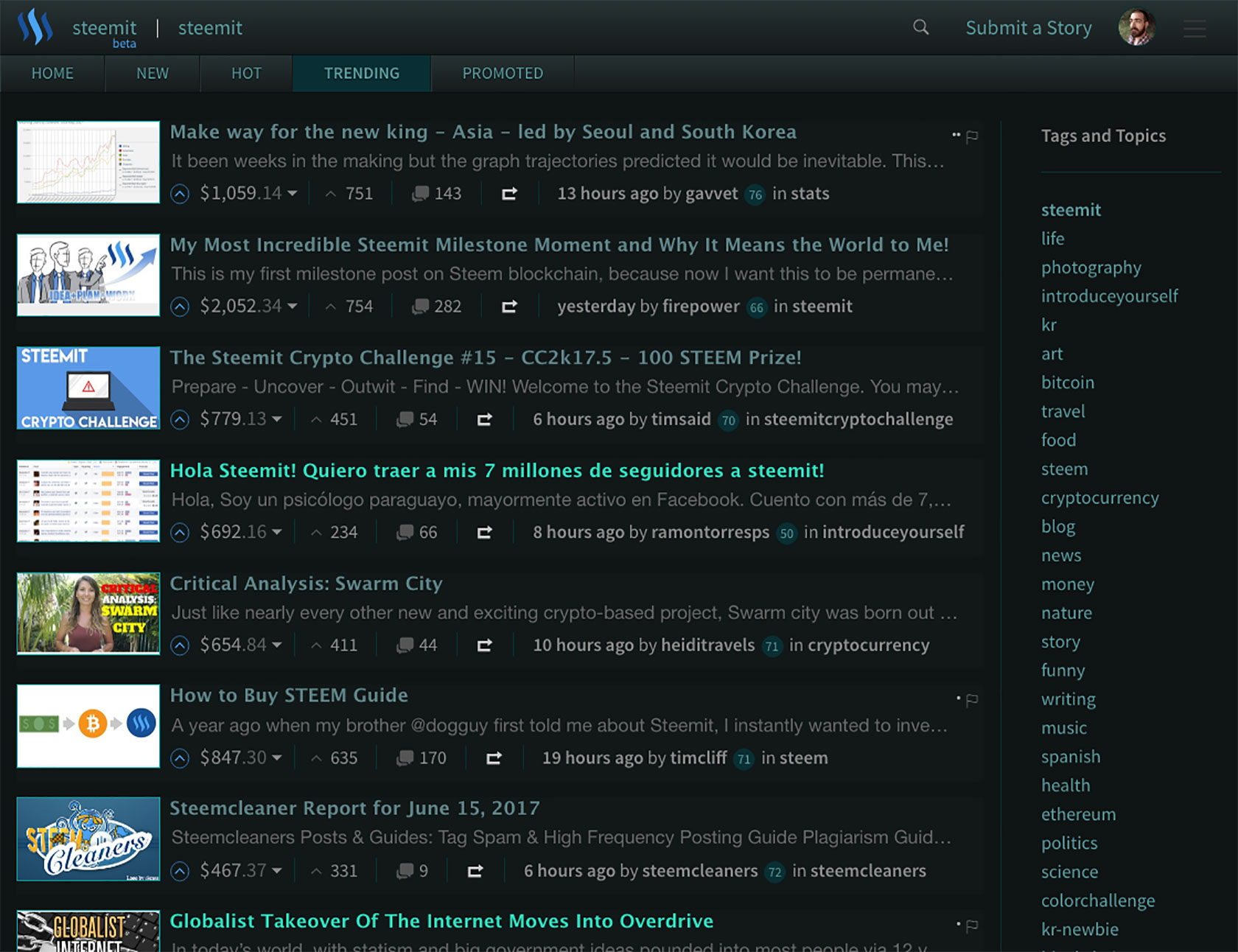
Task: Open thumbnail of Steemit Crypto Challenge post
Action: 88,388
